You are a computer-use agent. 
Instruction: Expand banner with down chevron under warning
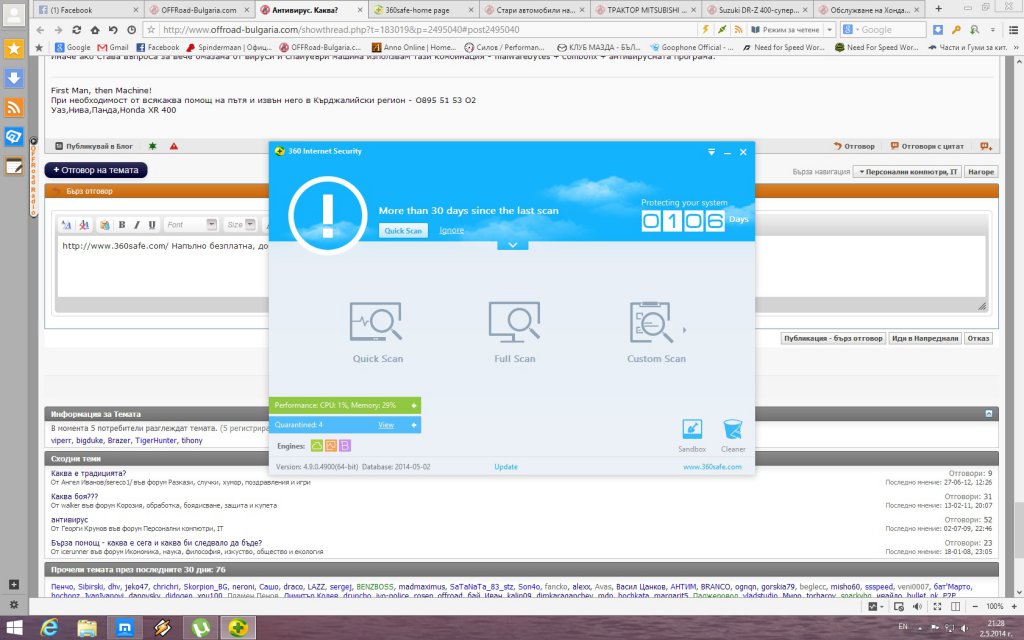513,245
